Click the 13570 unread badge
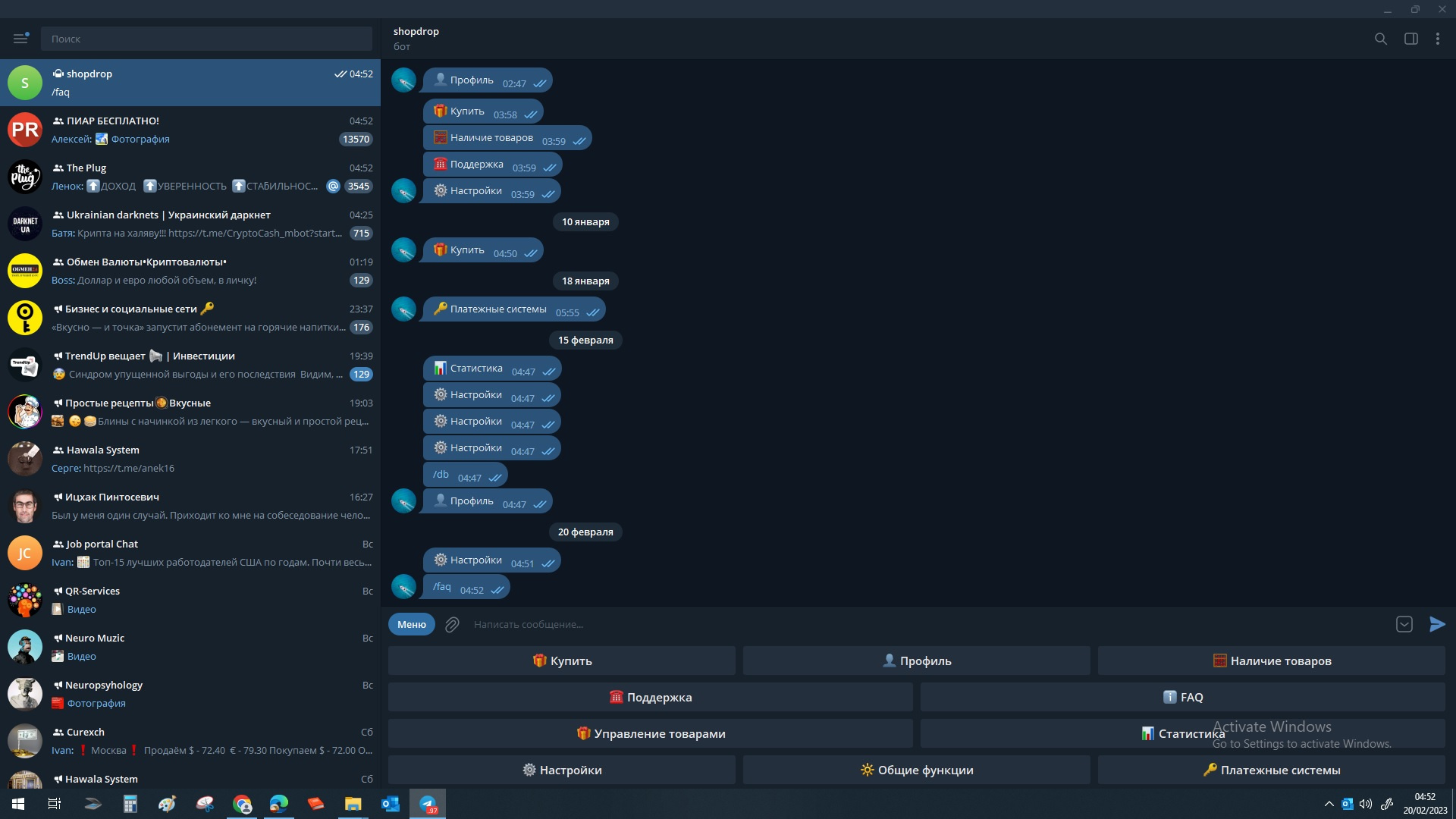Viewport: 1456px width, 819px height. tap(356, 139)
